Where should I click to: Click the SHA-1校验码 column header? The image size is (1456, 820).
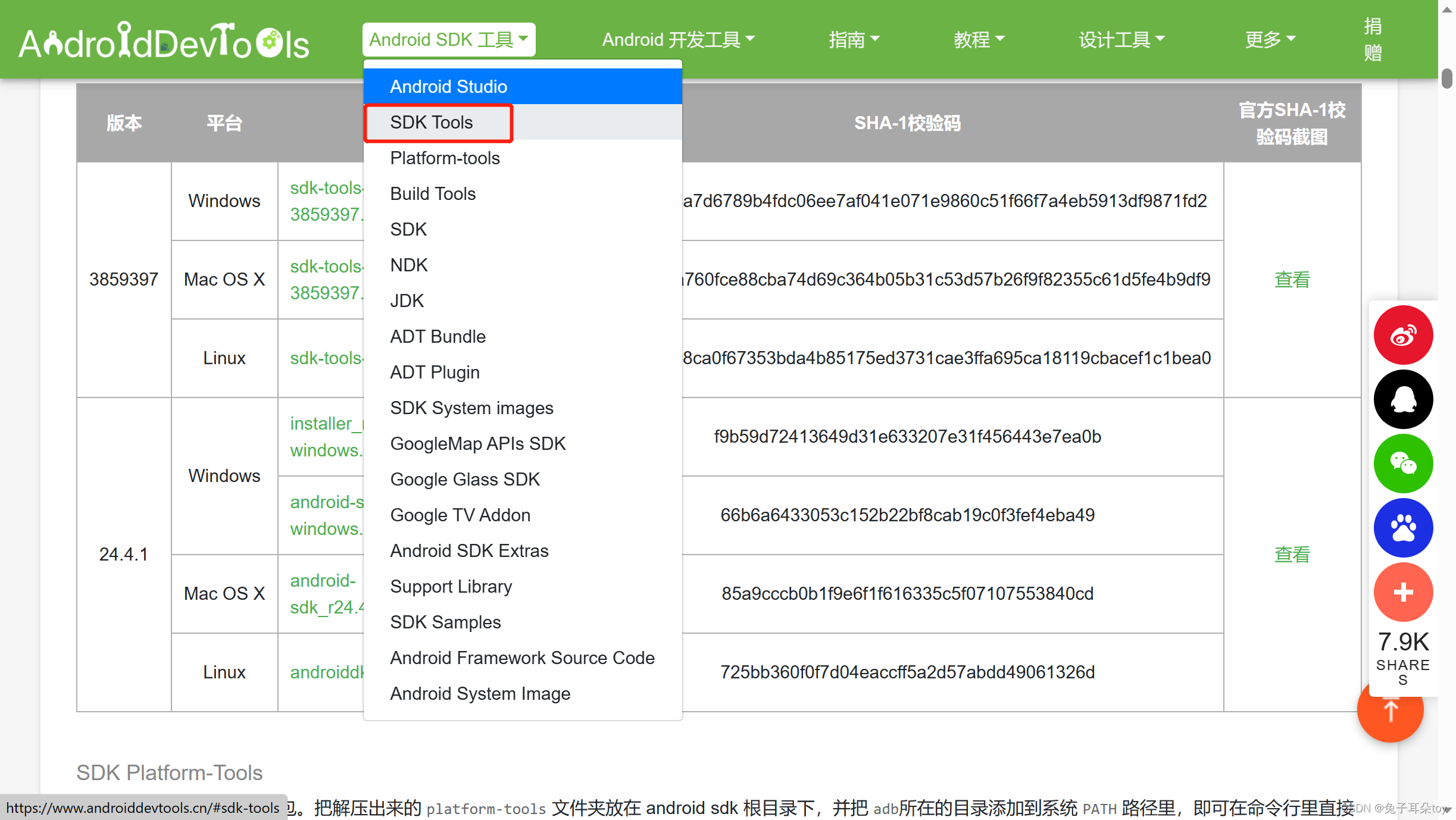[x=907, y=123]
